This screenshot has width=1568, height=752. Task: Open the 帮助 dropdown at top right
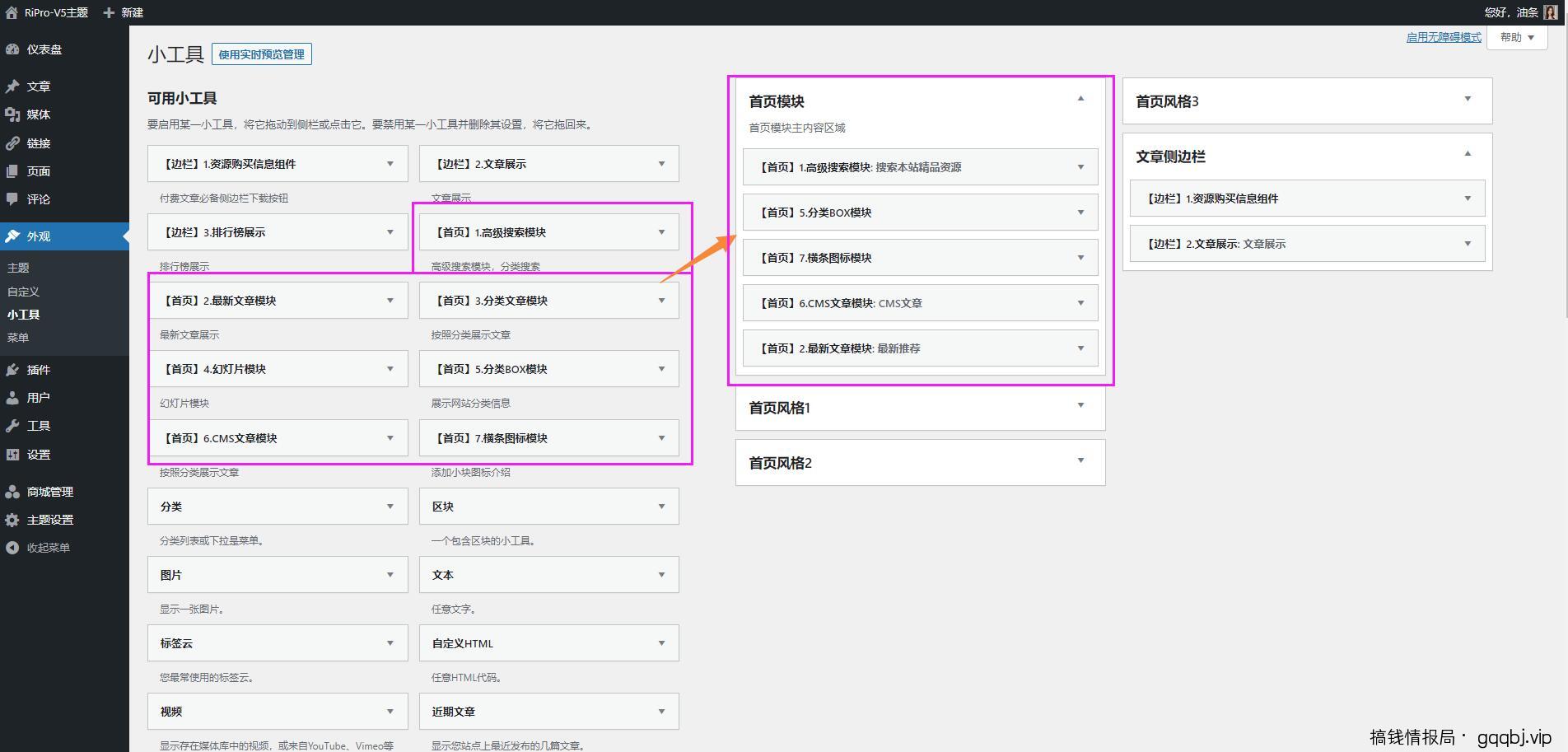1516,37
